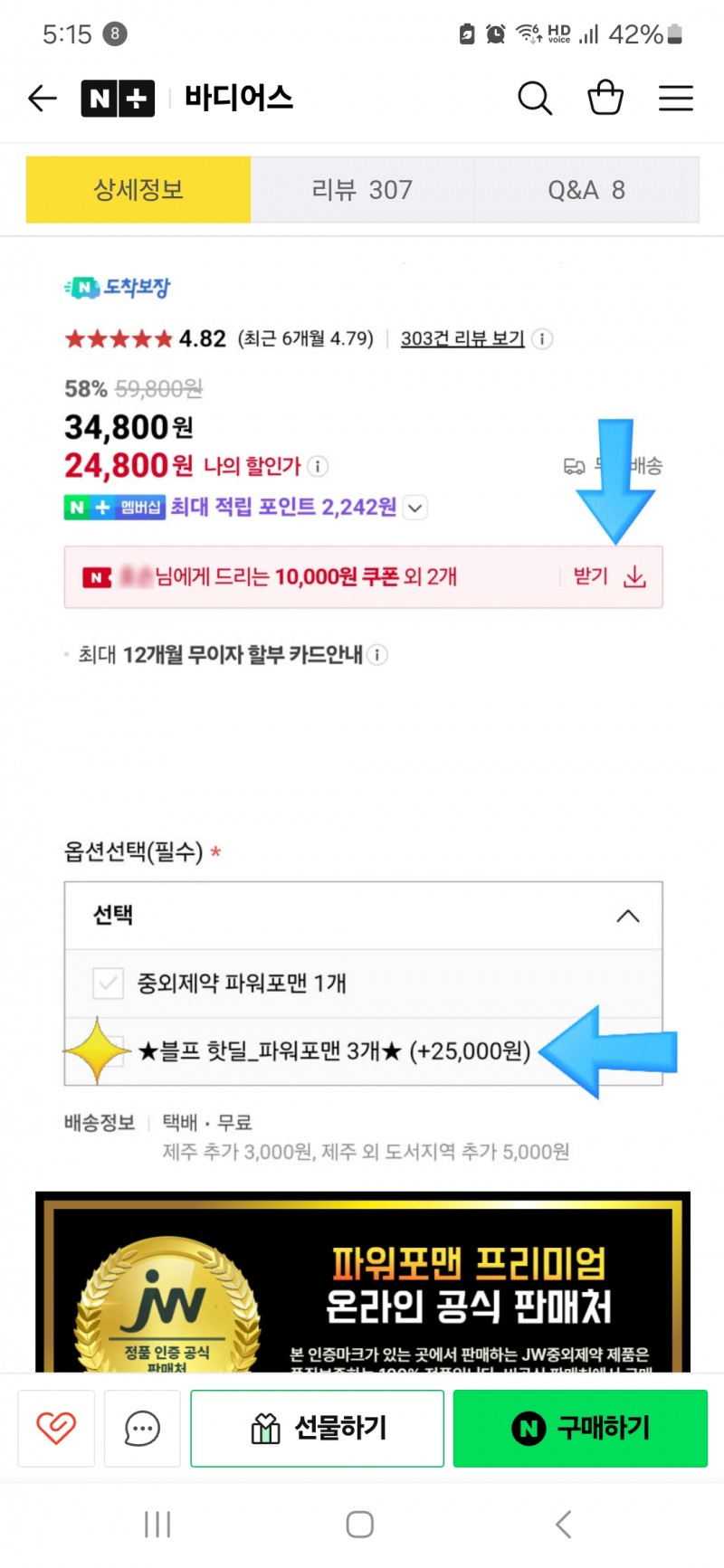Open the hamburger menu icon
724x1568 pixels.
coord(676,98)
